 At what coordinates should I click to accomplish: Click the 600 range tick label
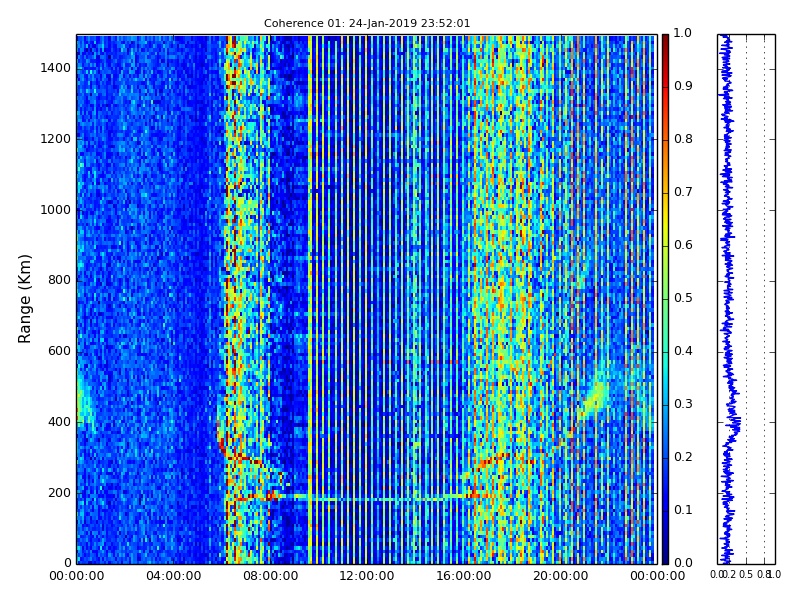[59, 351]
